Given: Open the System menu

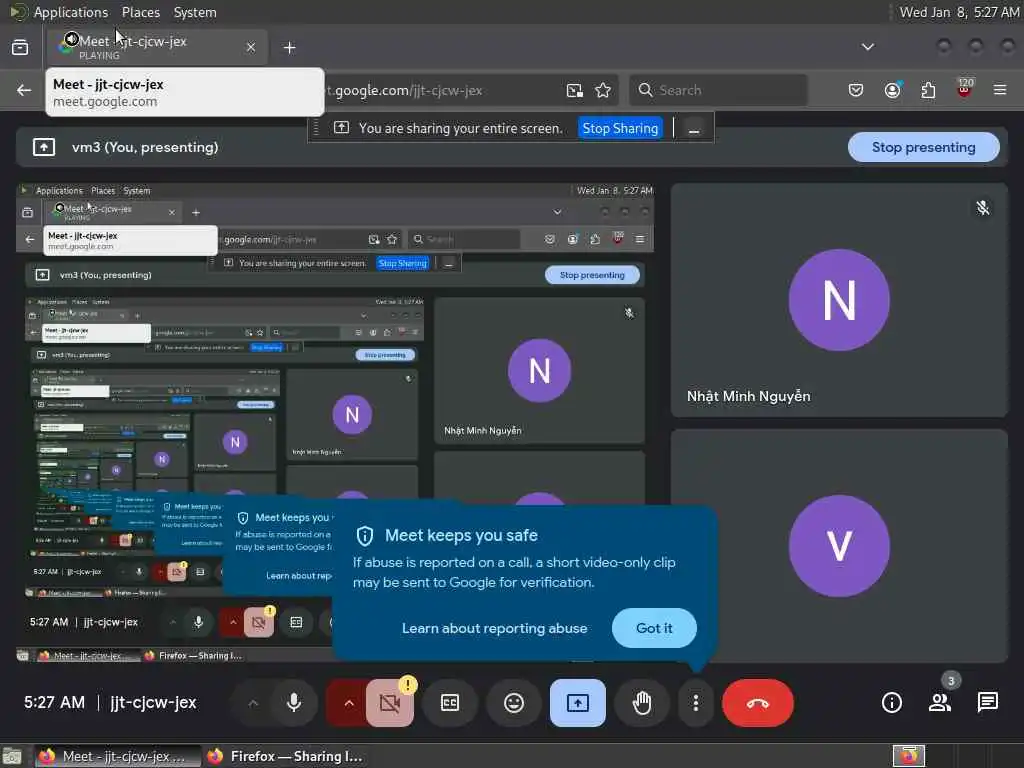Looking at the screenshot, I should pos(195,12).
